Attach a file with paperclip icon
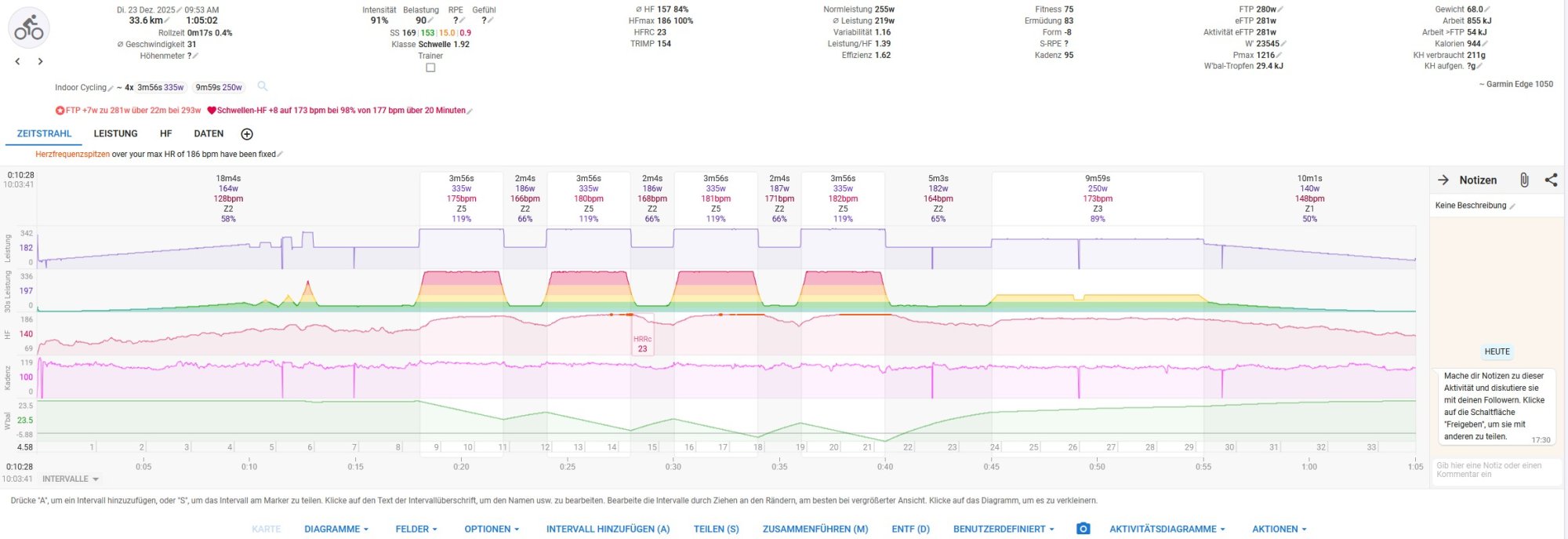 point(1523,180)
